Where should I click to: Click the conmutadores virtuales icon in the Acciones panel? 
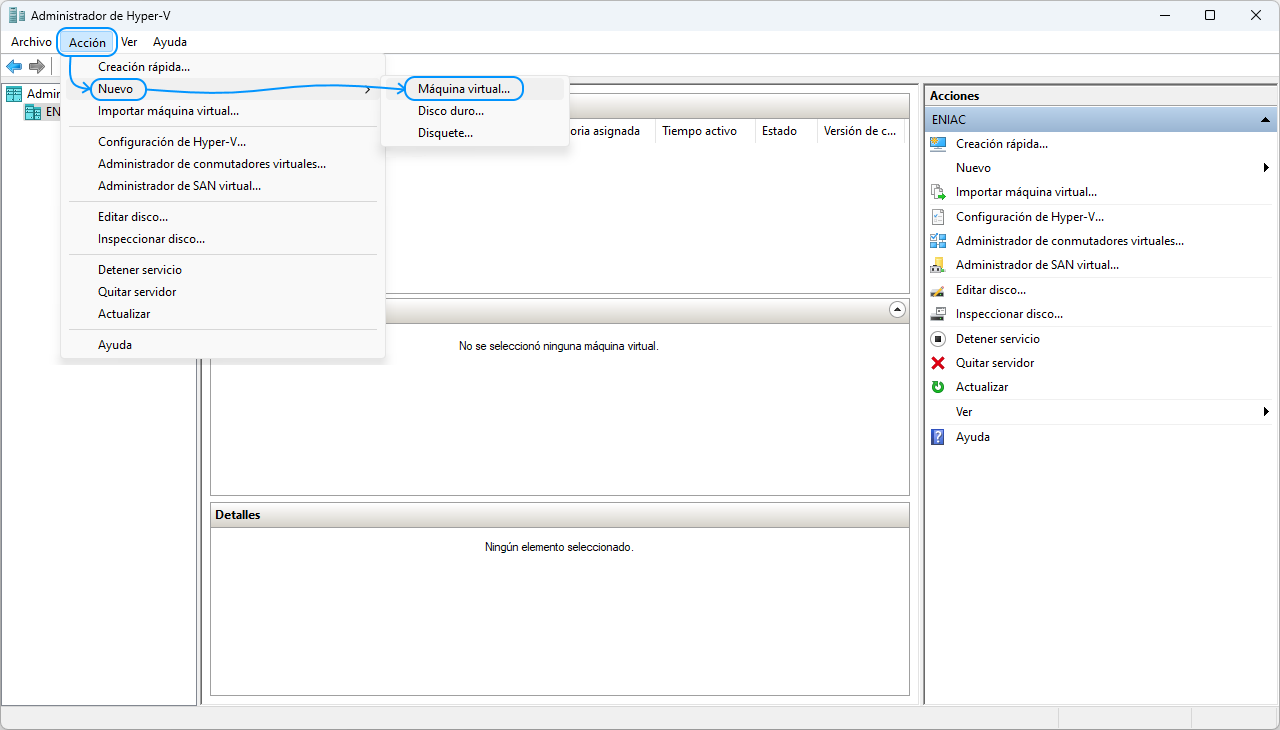[x=938, y=241]
